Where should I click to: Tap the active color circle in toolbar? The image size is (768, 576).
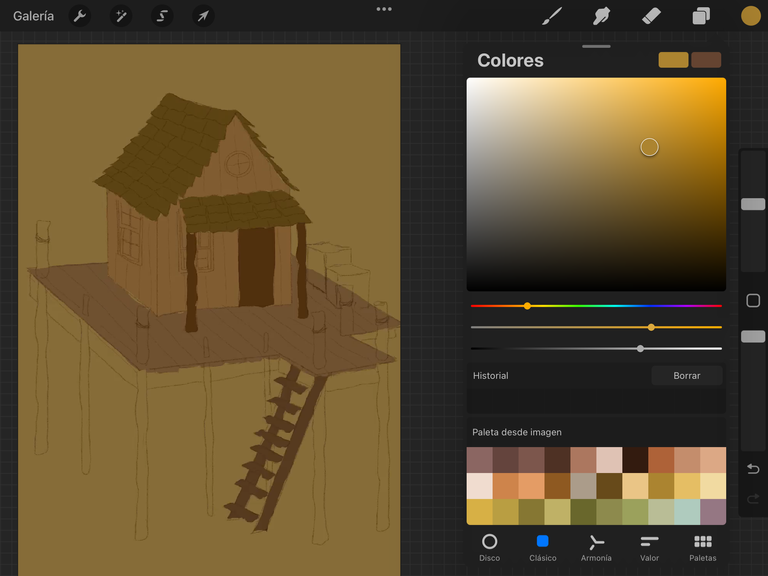750,16
